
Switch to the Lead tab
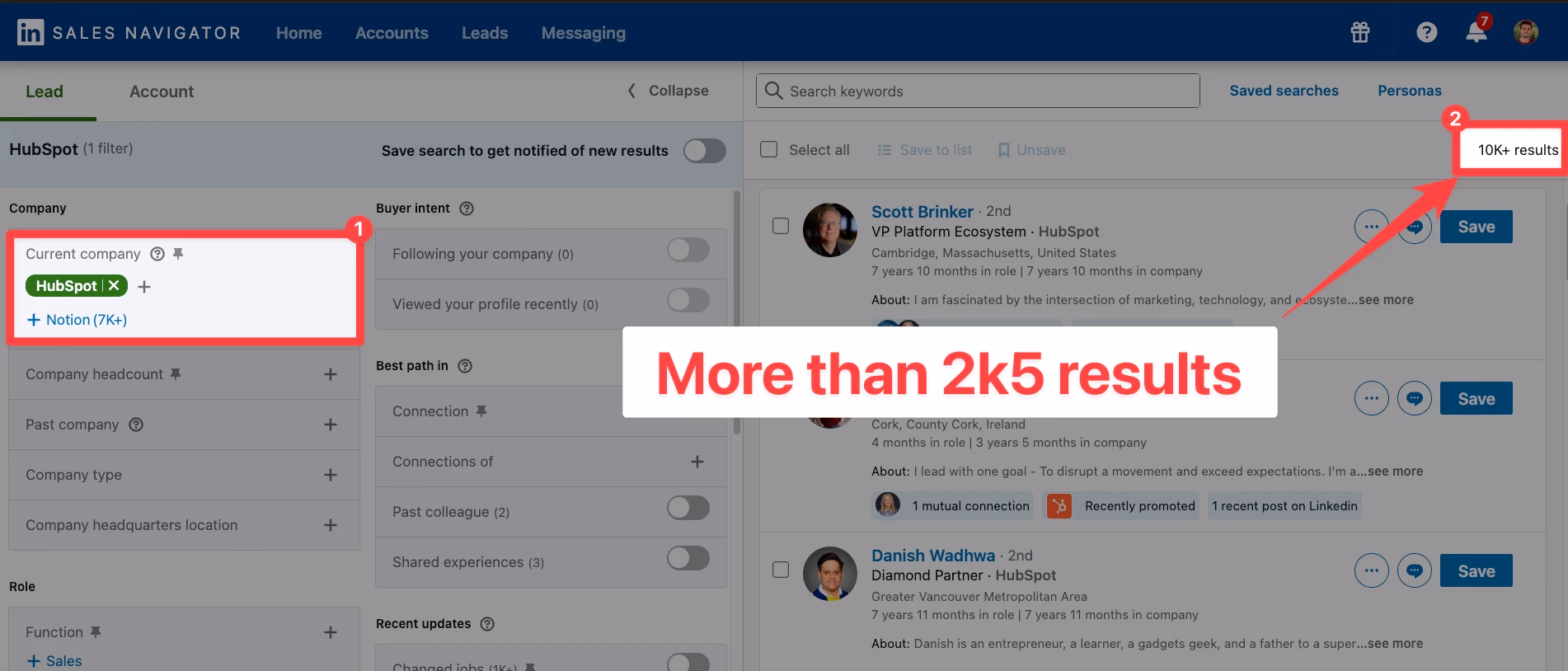point(45,91)
